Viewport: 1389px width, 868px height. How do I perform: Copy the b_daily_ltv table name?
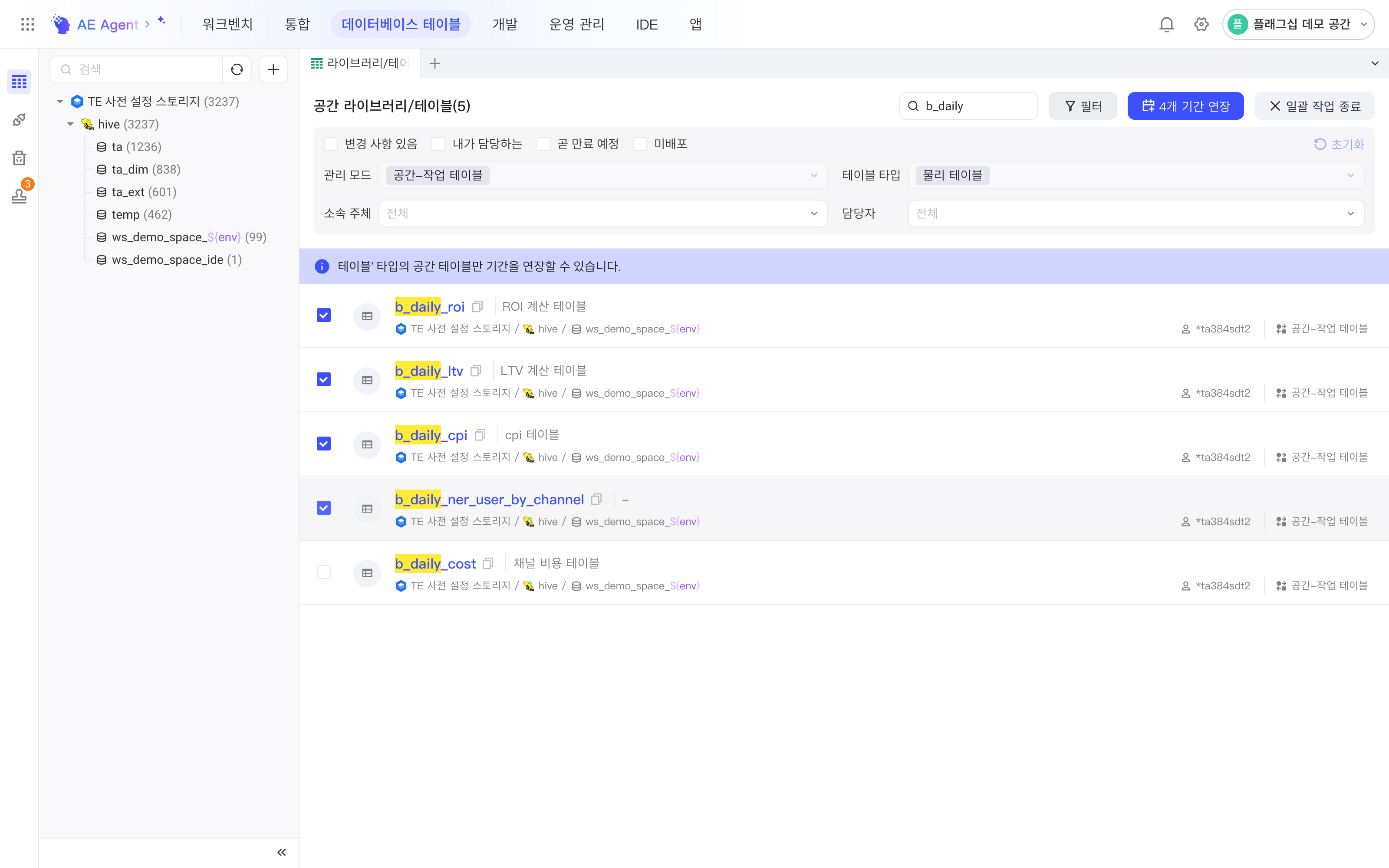tap(476, 371)
